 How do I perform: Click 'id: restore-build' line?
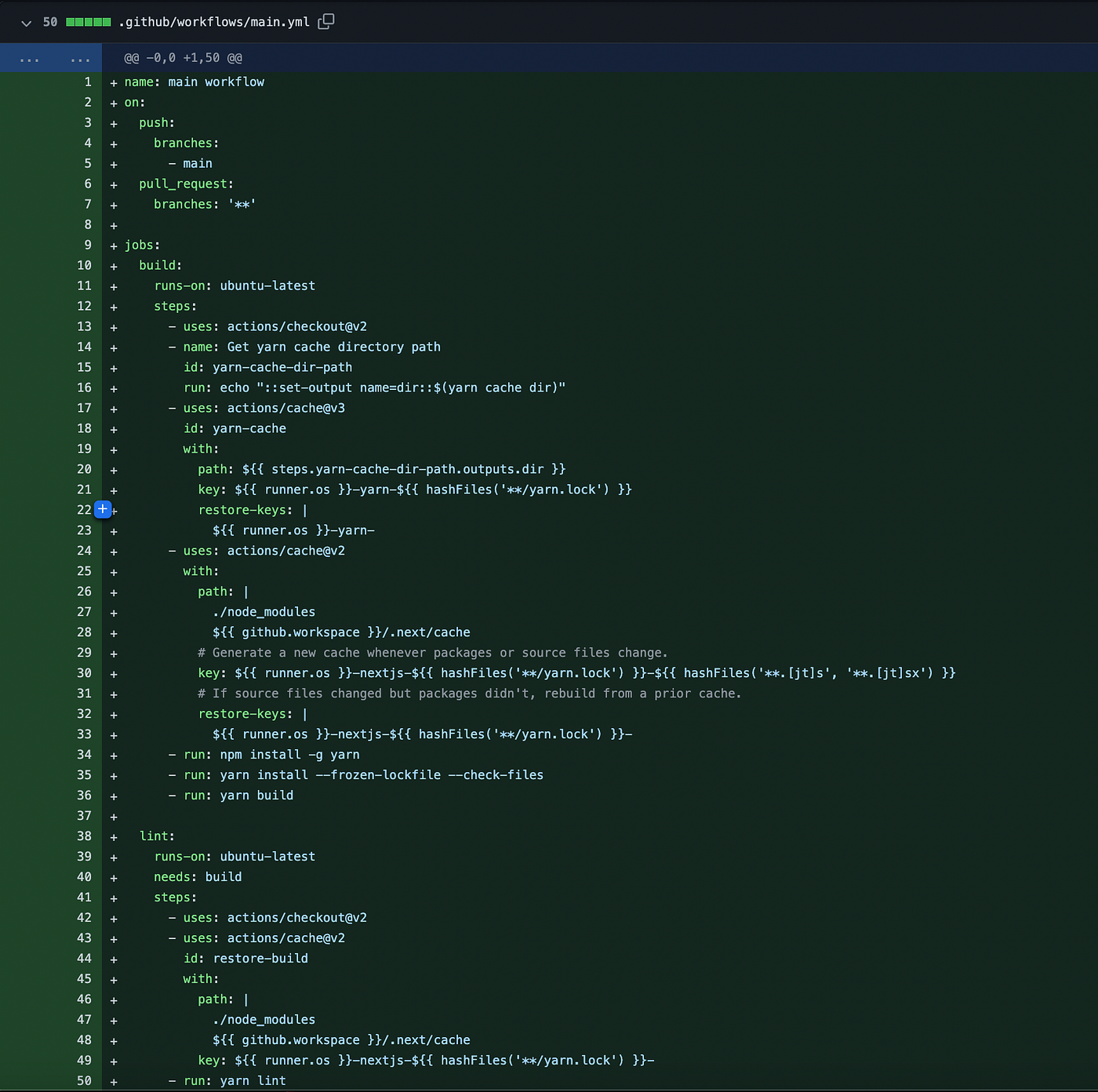pyautogui.click(x=245, y=959)
